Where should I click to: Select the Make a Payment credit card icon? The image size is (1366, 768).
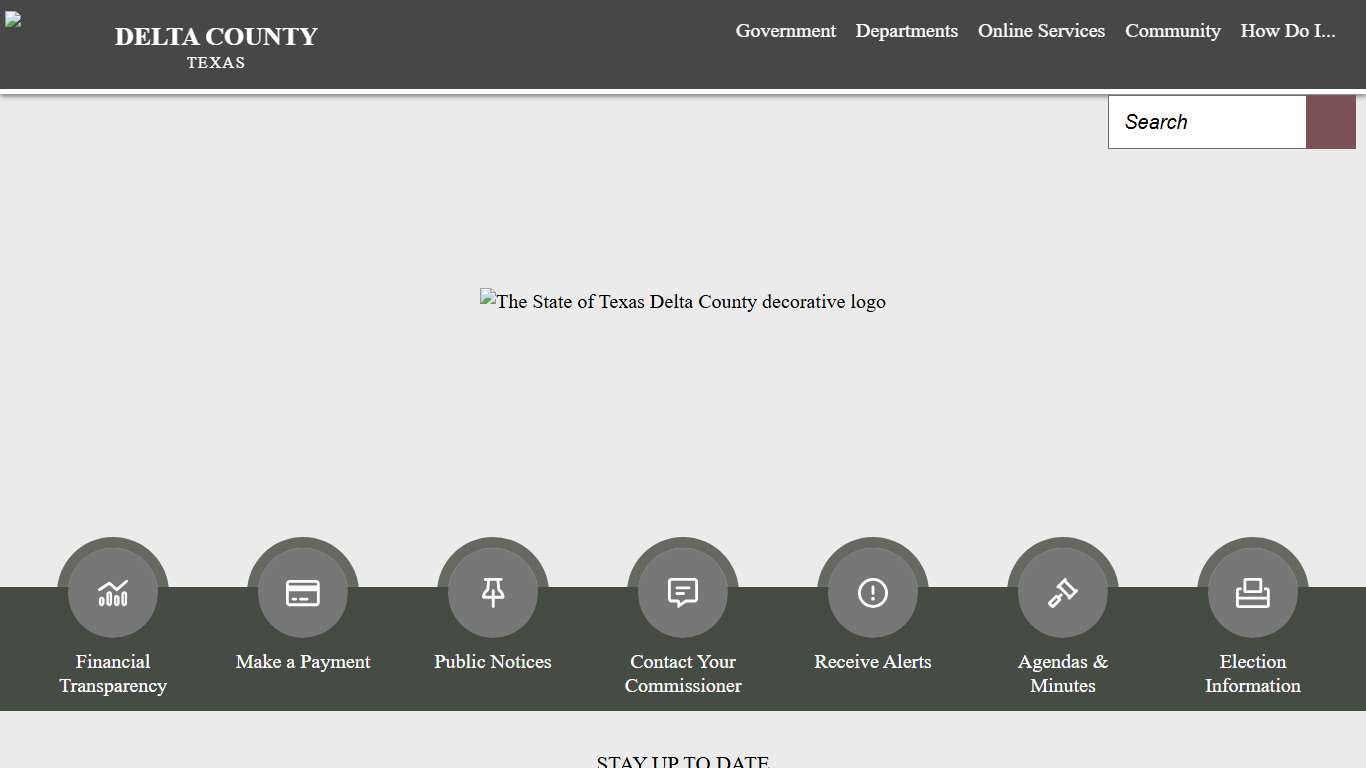(302, 590)
